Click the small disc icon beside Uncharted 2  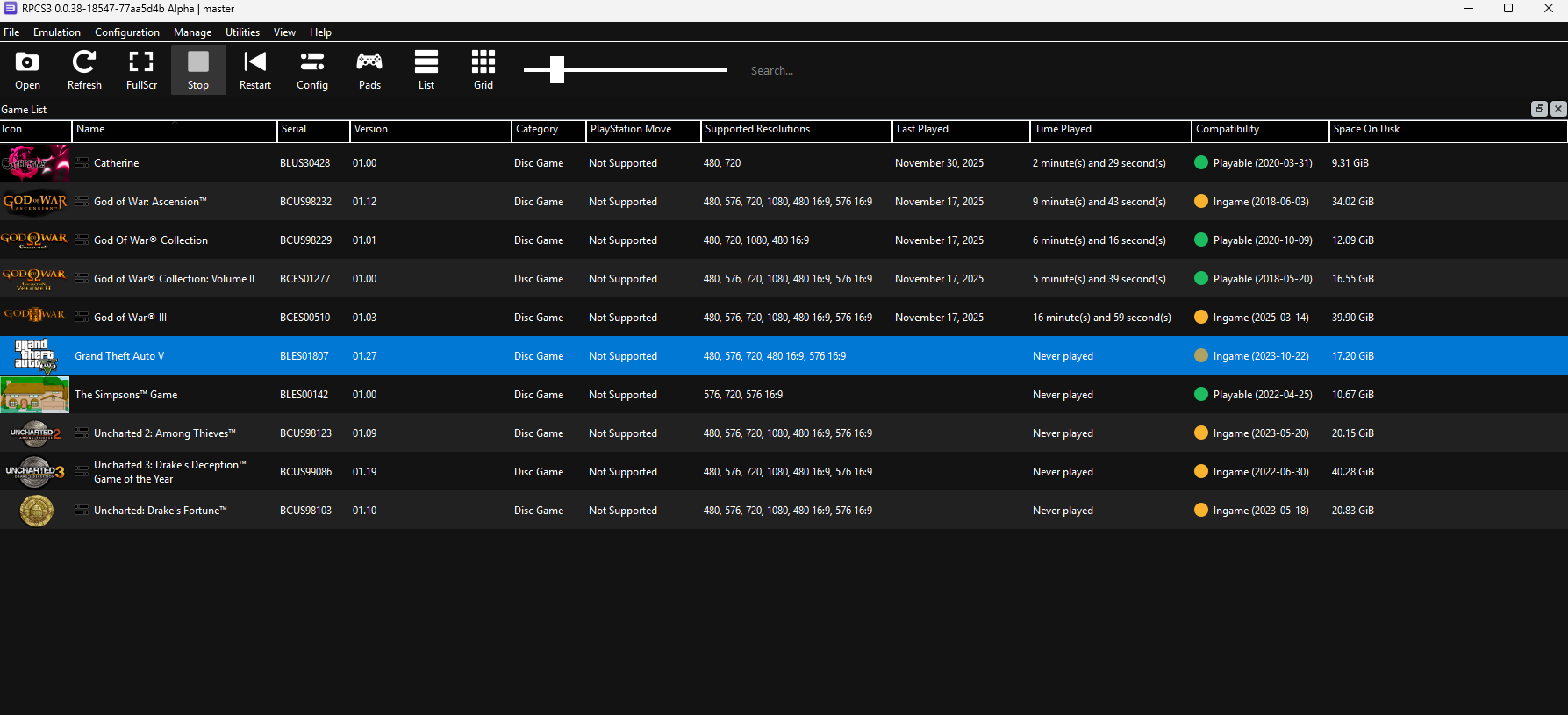(82, 433)
